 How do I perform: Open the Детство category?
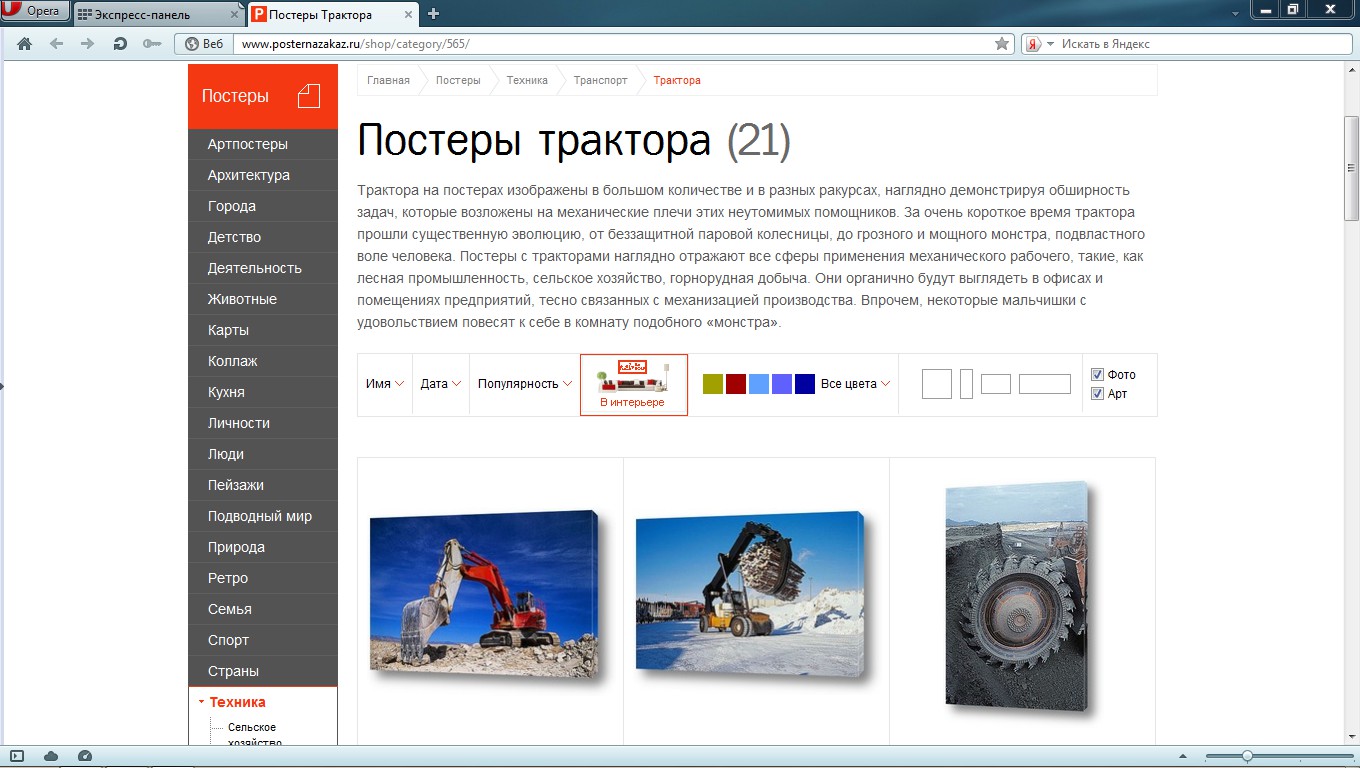tap(263, 237)
